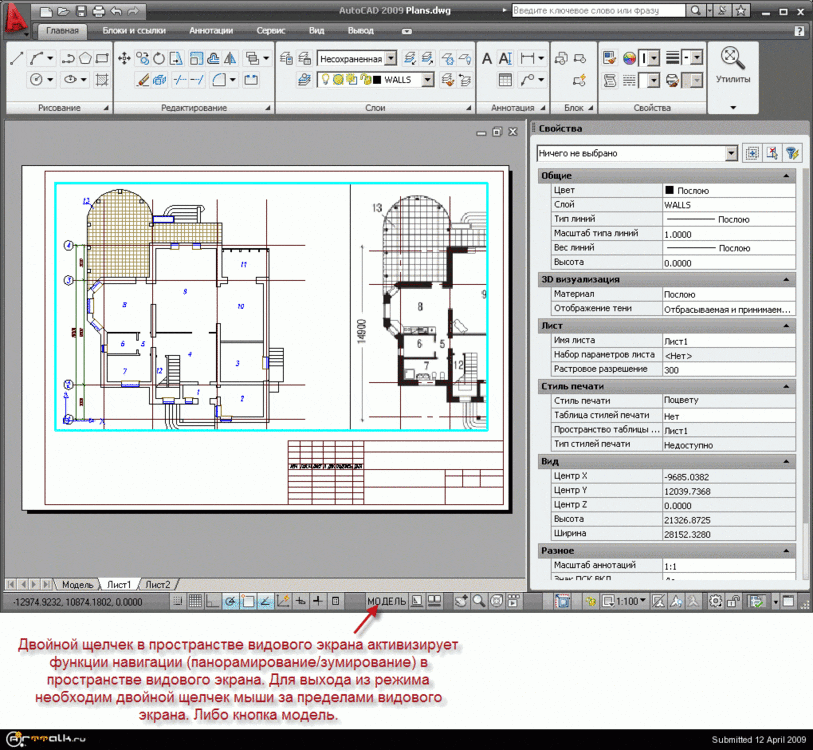Image resolution: width=813 pixels, height=750 pixels.
Task: Switch to the Модель layout tab
Action: (77, 585)
